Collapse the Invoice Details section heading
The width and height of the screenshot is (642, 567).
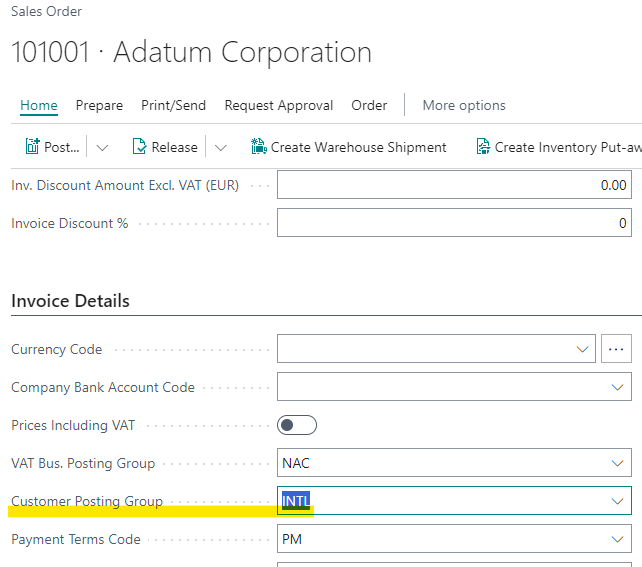tap(70, 300)
